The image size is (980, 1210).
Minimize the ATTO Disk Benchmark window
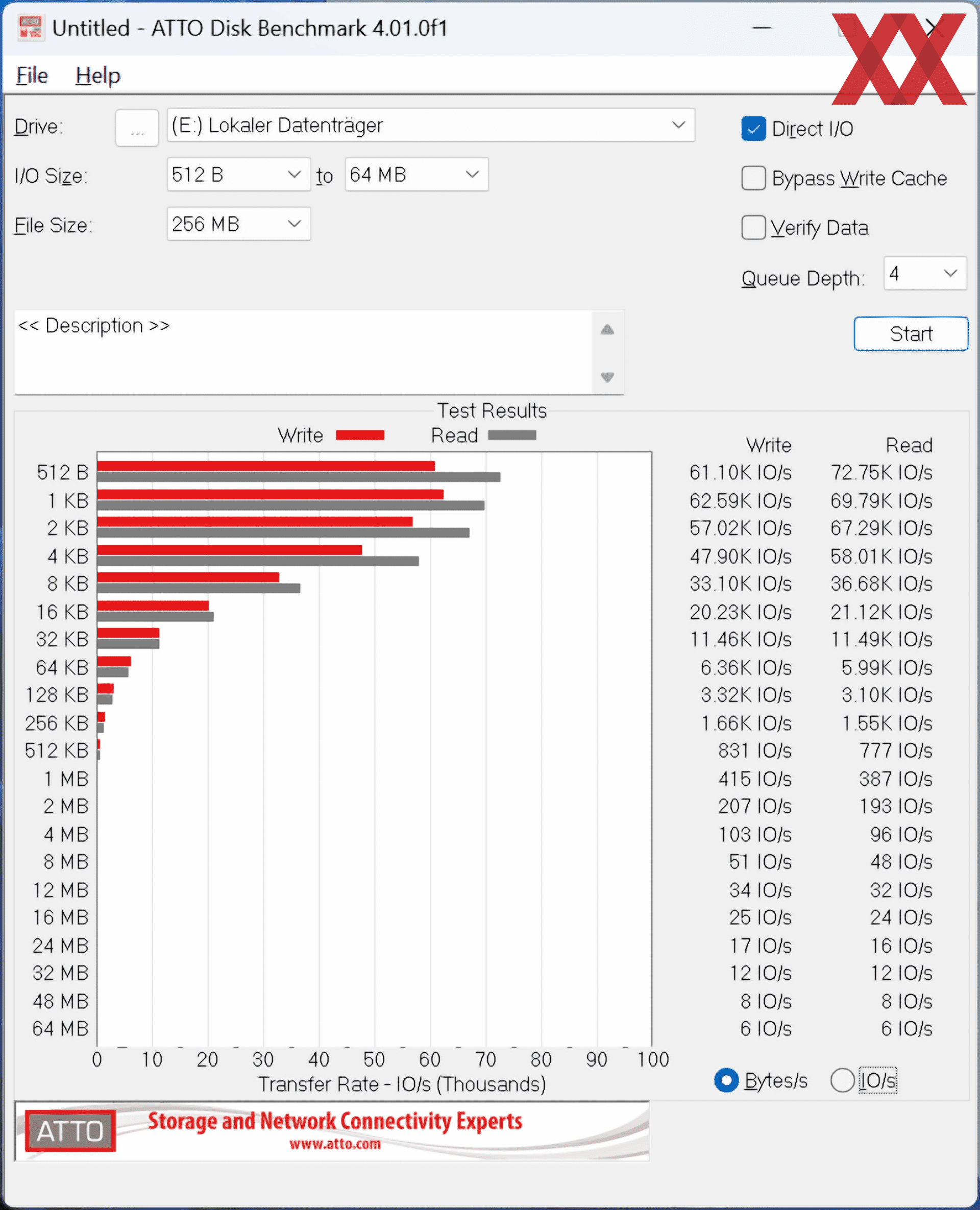pos(762,27)
